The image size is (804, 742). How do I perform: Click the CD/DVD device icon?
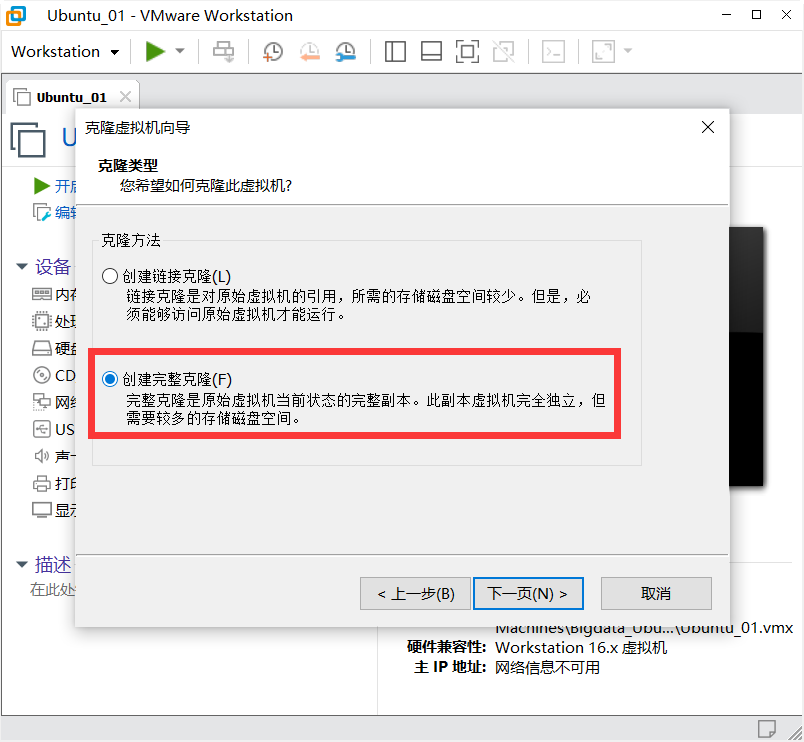click(42, 375)
